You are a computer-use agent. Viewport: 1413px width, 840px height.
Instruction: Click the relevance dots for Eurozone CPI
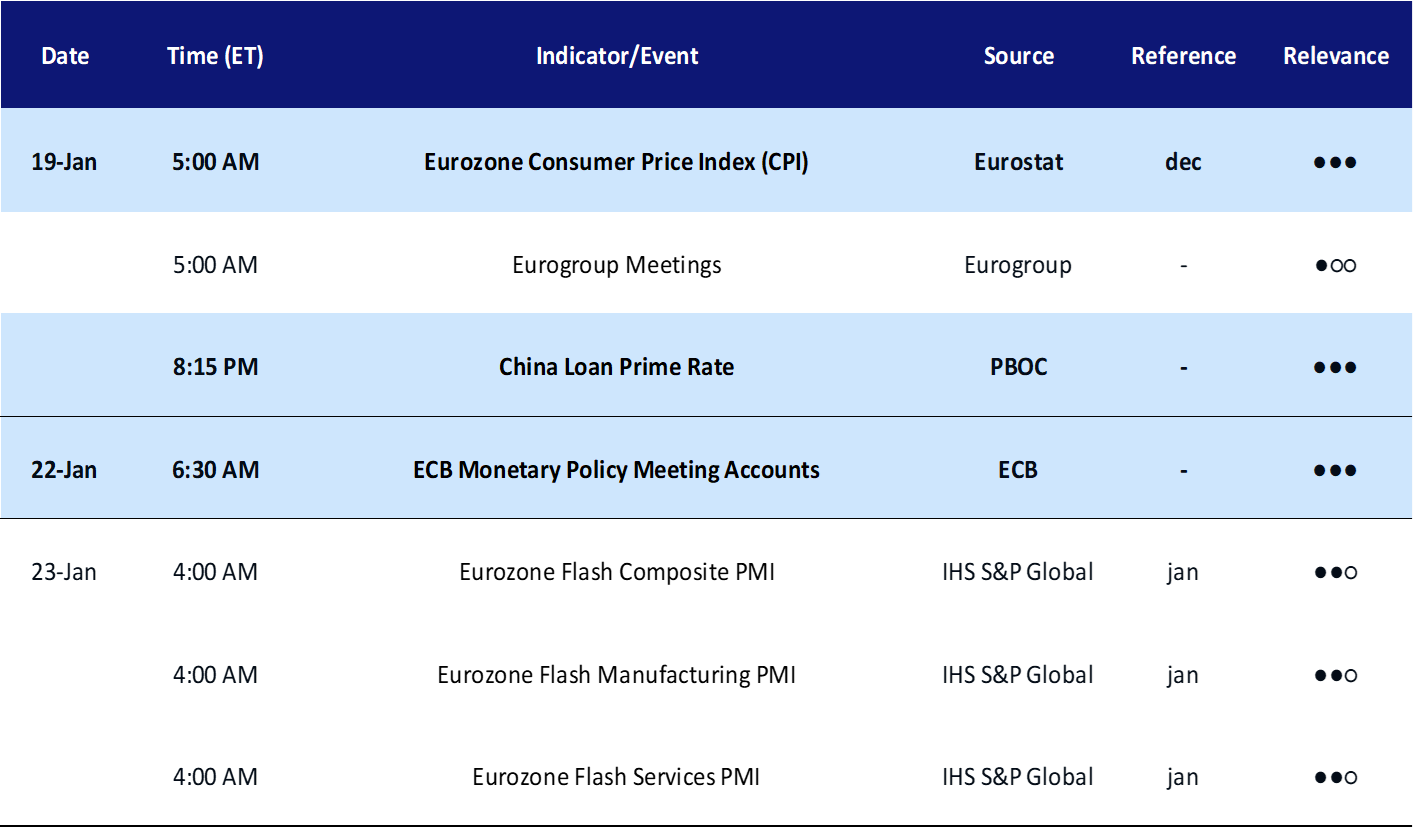[1335, 163]
